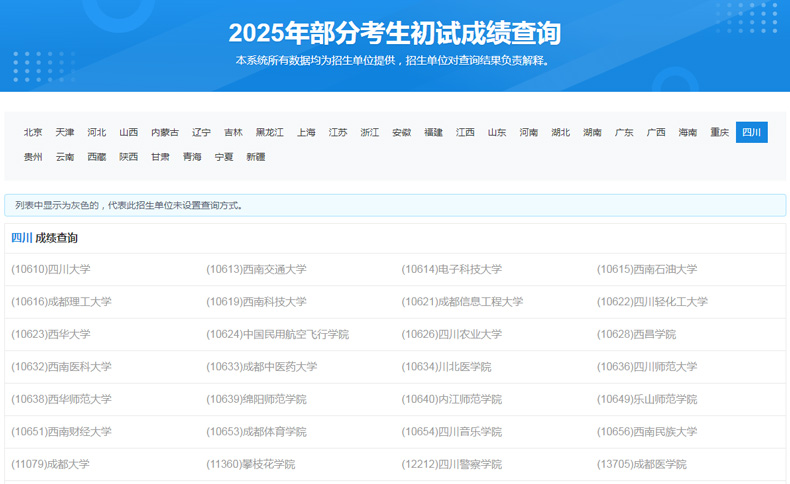Open (10636)四川师范大学
The width and height of the screenshot is (790, 484).
(x=647, y=367)
